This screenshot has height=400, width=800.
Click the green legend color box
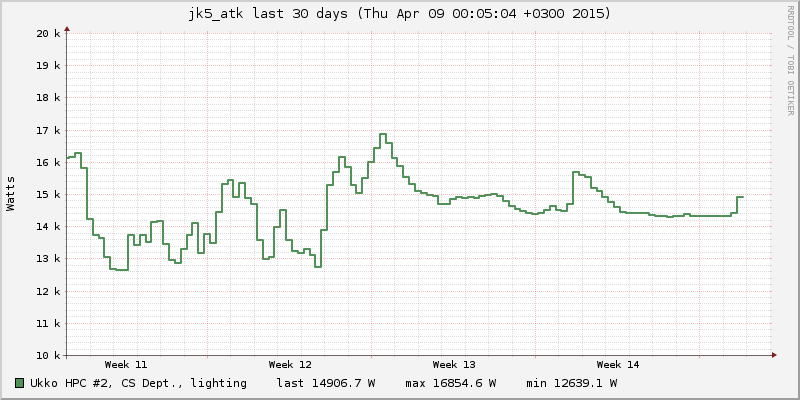[x=20, y=383]
